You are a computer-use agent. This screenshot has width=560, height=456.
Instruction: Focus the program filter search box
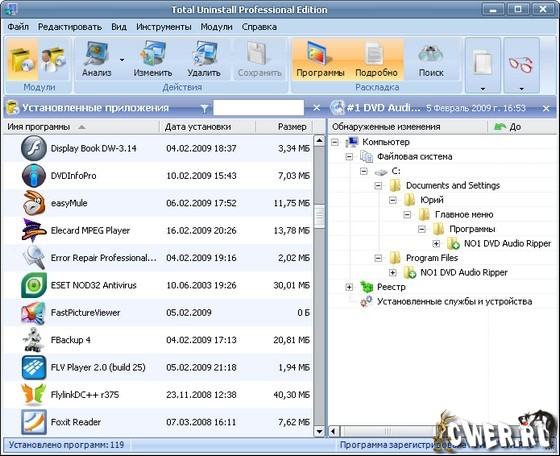click(258, 107)
